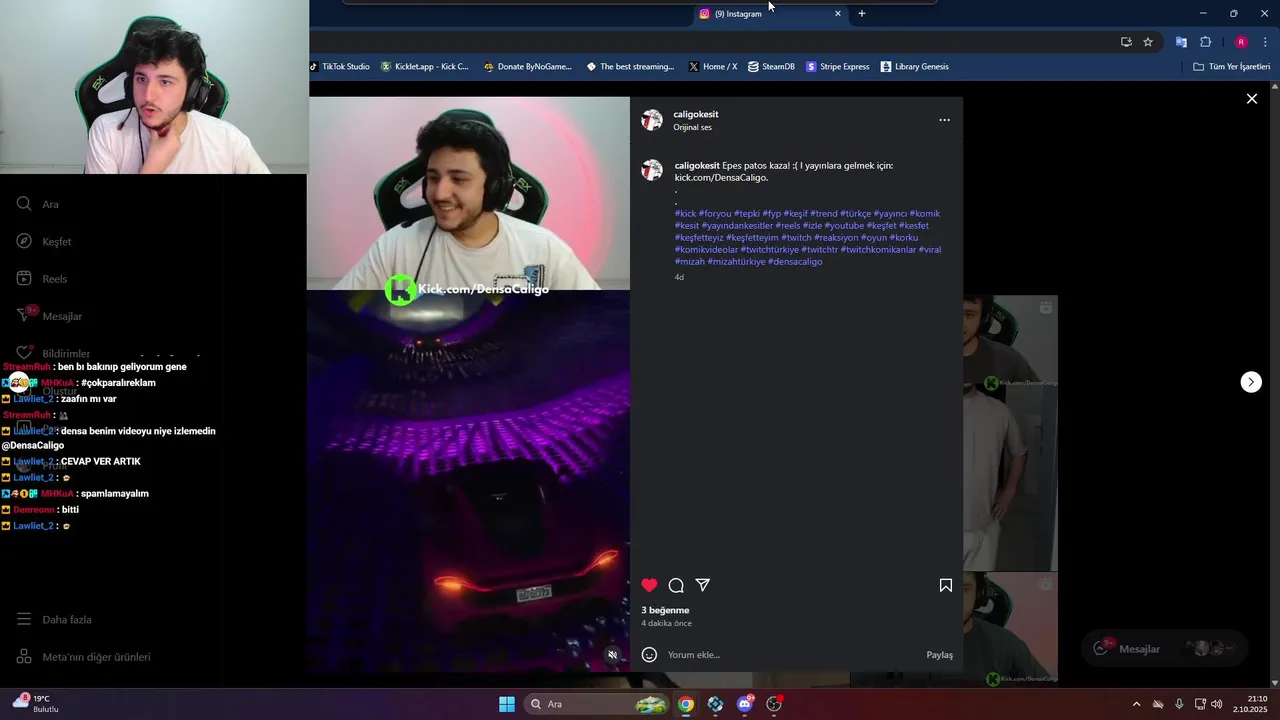Close the Instagram post overlay
1280x720 pixels.
(x=1251, y=99)
